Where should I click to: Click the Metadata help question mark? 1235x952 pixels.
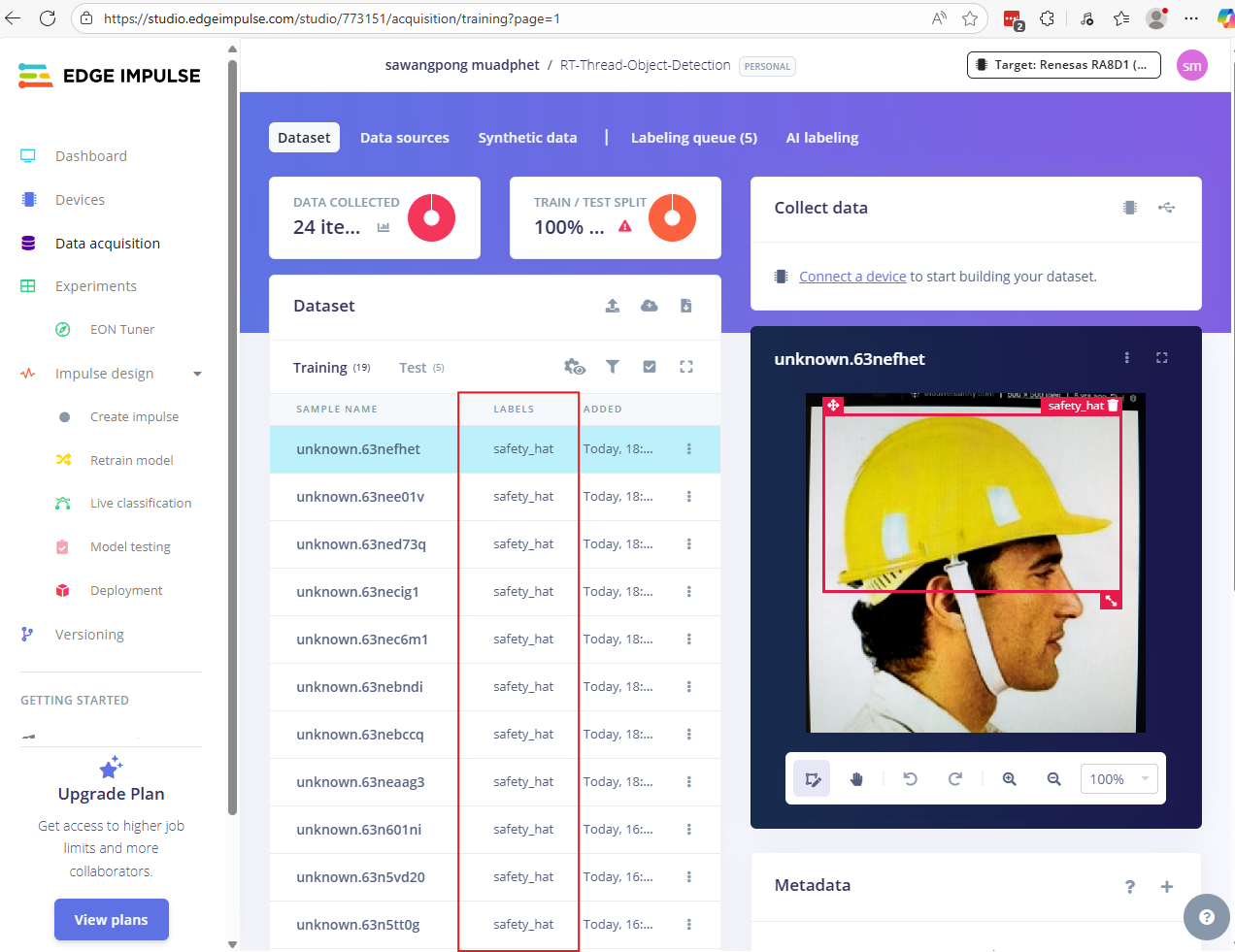click(1130, 886)
